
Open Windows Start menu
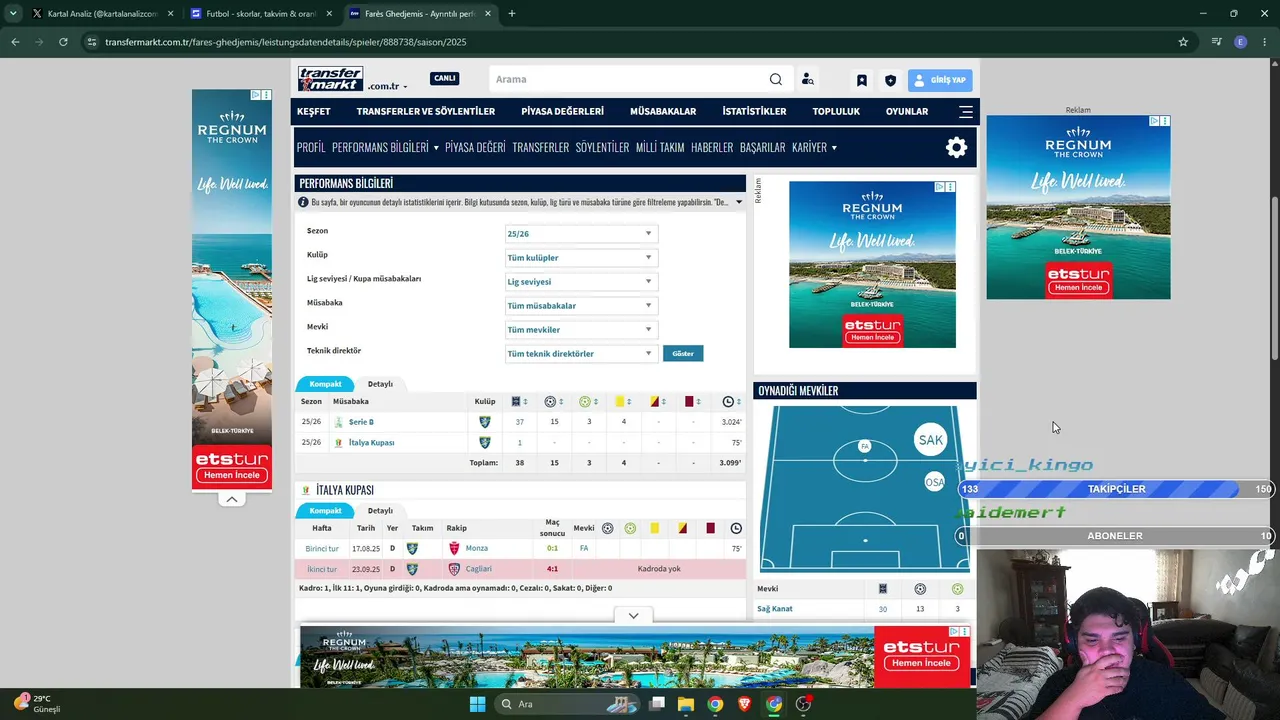point(477,704)
